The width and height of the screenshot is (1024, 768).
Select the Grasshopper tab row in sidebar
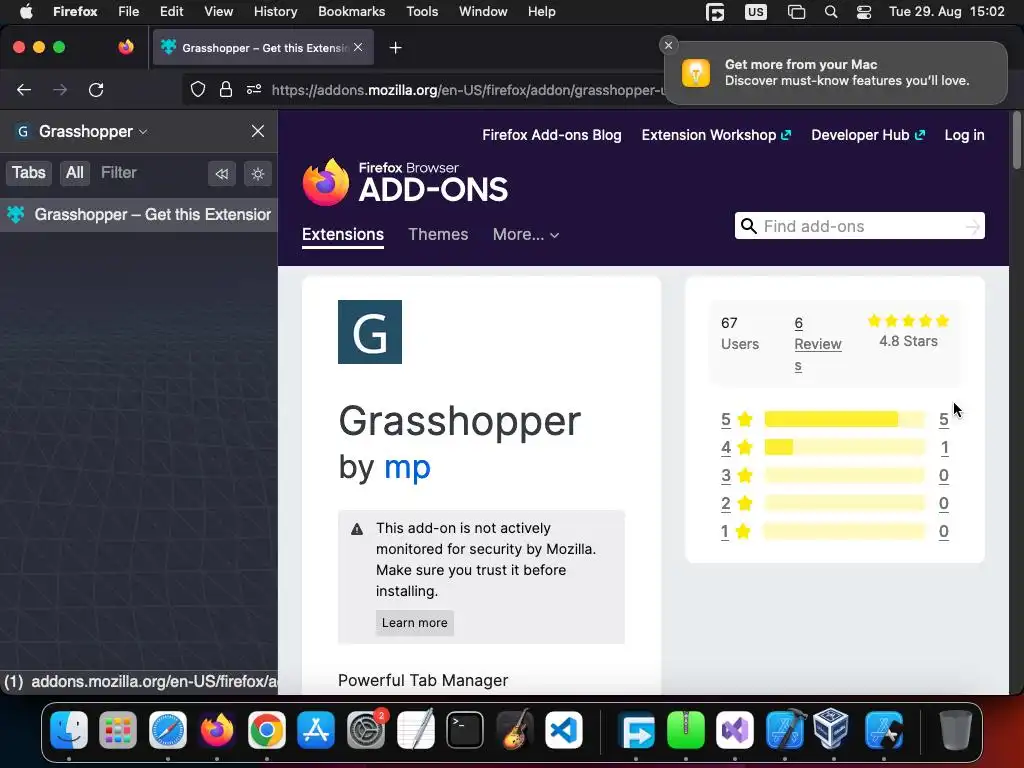pos(138,214)
